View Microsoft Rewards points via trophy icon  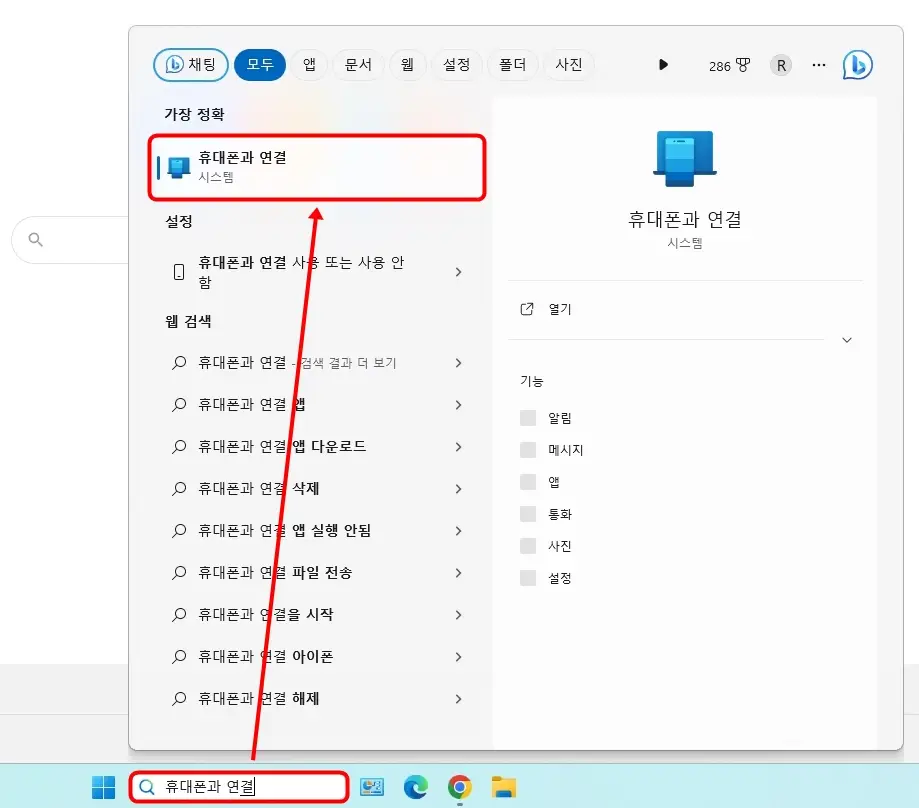[730, 64]
